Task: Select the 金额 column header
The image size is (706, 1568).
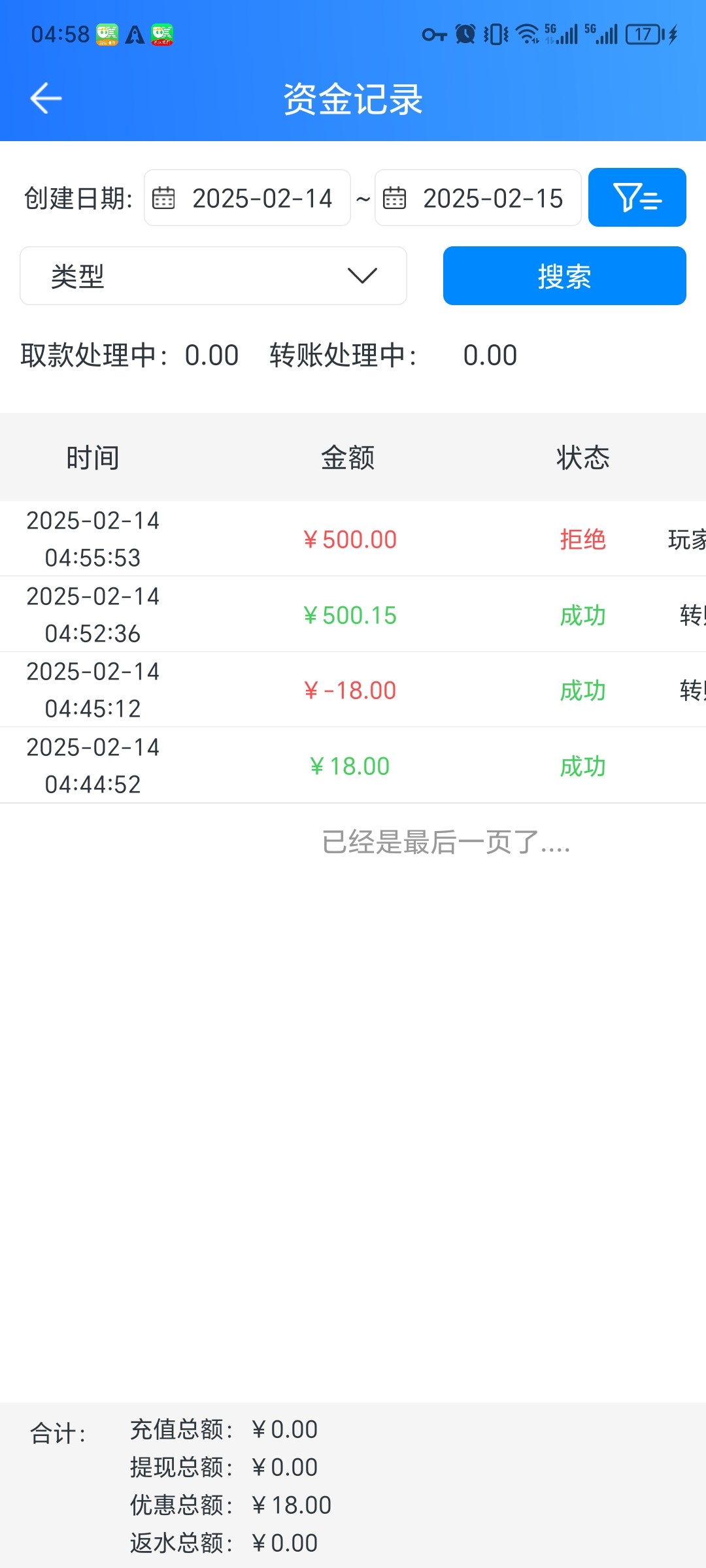Action: point(348,457)
